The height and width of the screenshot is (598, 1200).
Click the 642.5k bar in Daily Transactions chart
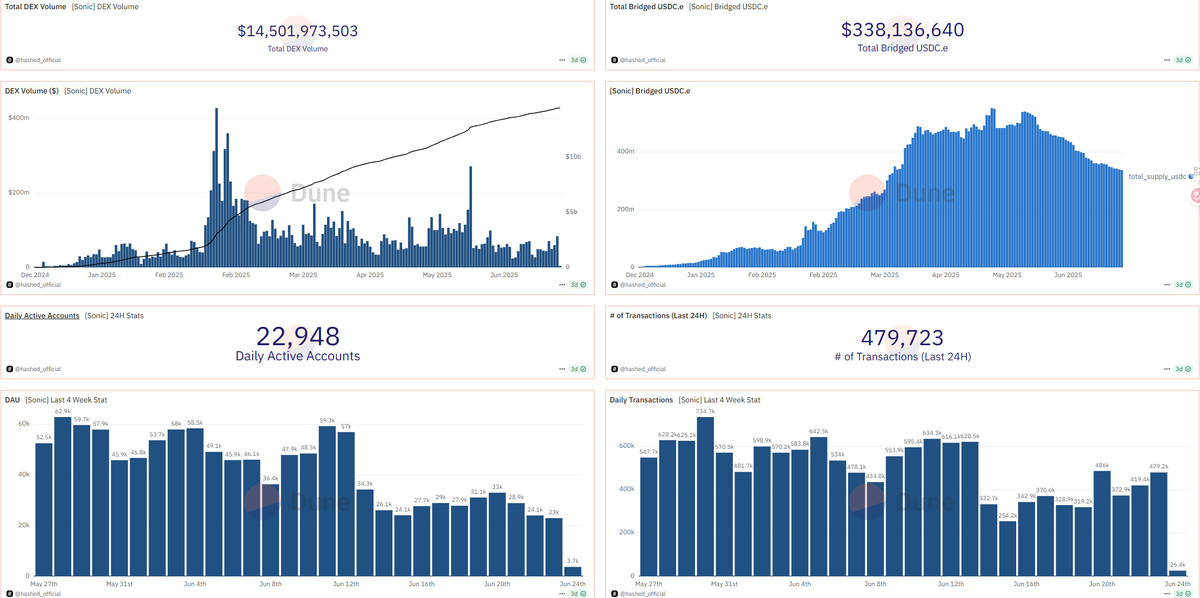click(x=819, y=508)
